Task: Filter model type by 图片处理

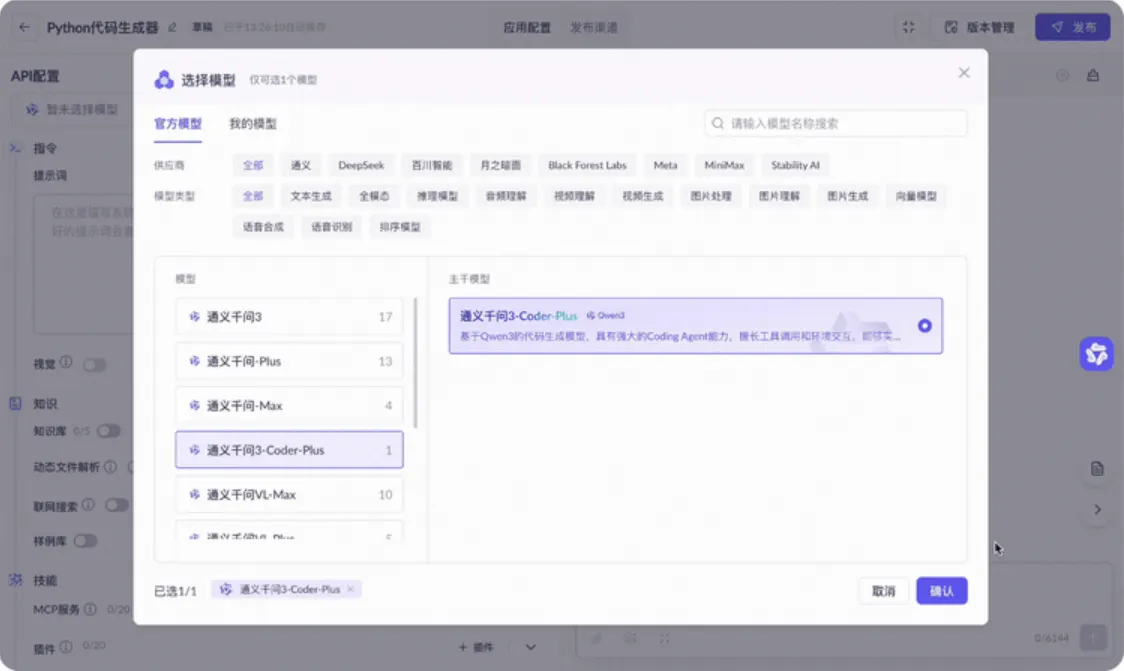Action: click(x=711, y=196)
